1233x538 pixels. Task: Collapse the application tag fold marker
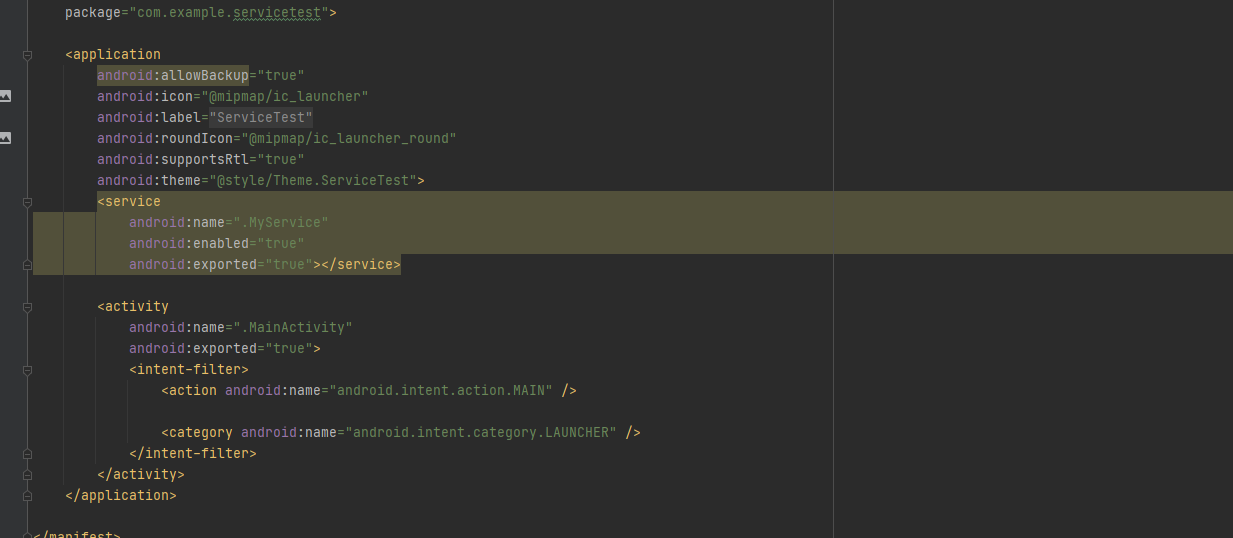click(27, 55)
